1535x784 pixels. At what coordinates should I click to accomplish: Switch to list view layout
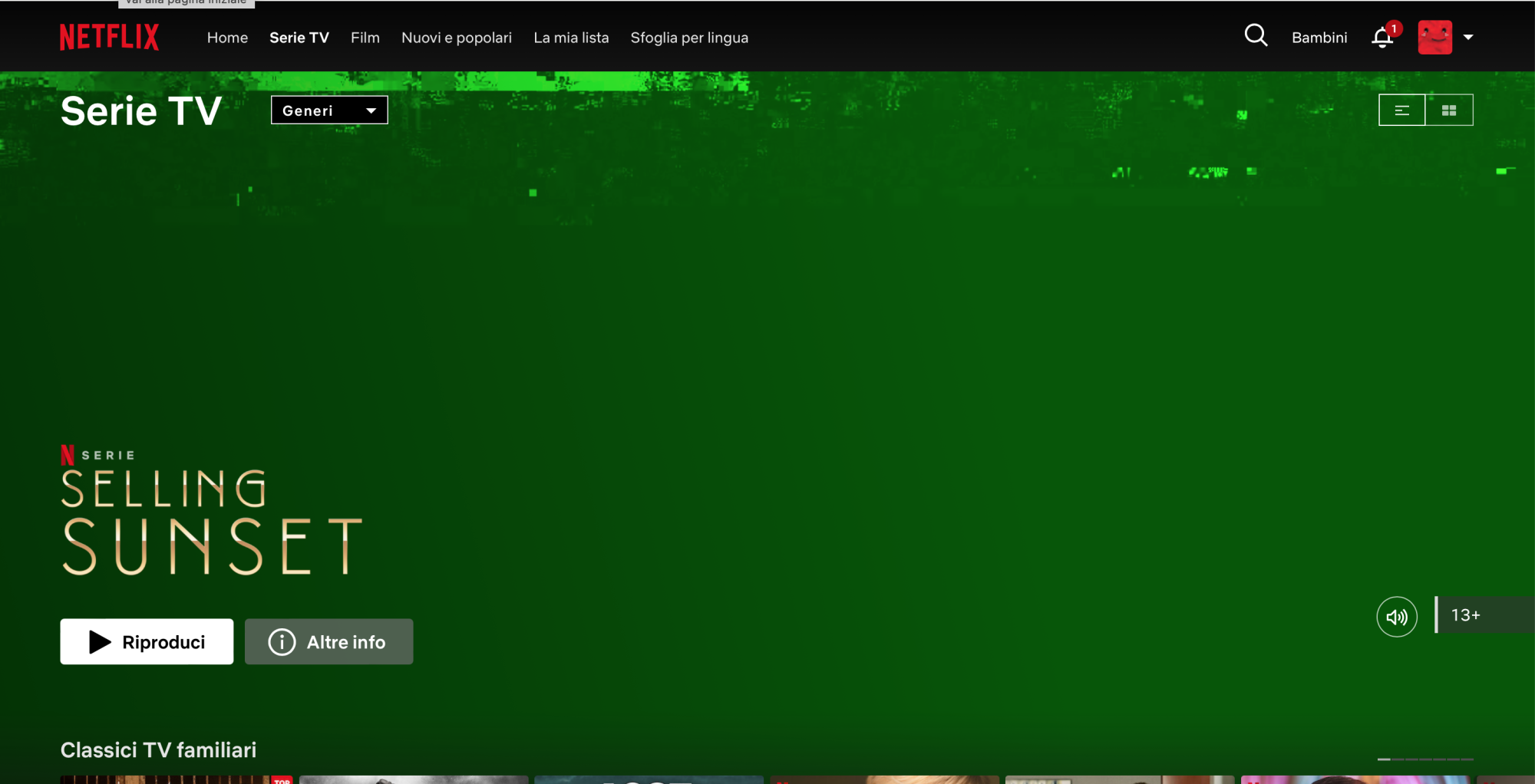click(1402, 110)
